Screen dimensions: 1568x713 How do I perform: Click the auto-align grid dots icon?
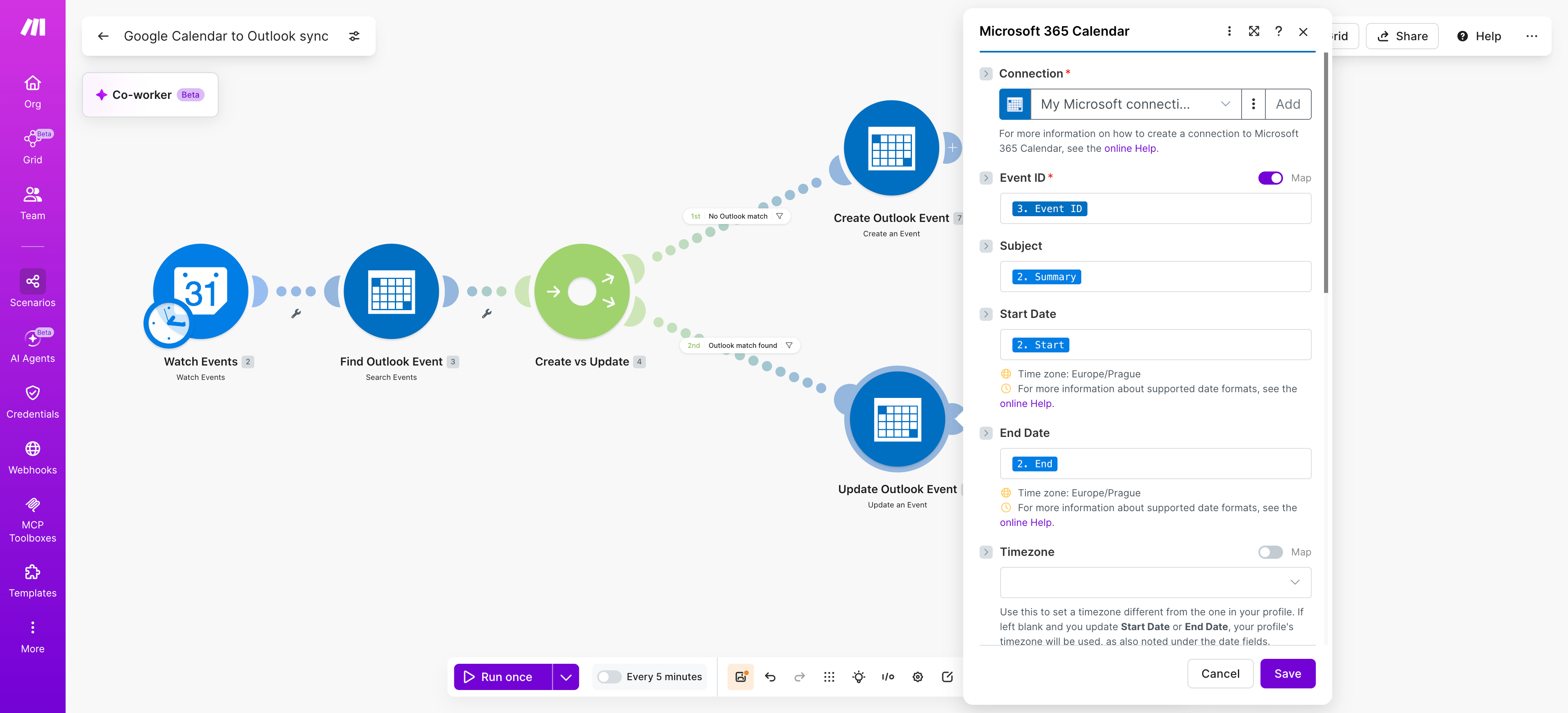click(829, 676)
